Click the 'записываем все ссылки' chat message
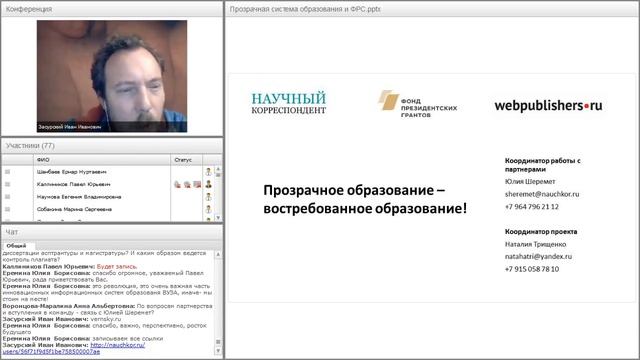 coord(128,338)
